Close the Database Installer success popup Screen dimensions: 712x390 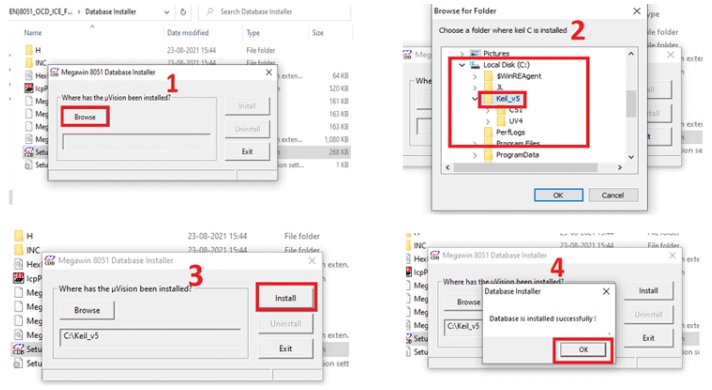(606, 291)
